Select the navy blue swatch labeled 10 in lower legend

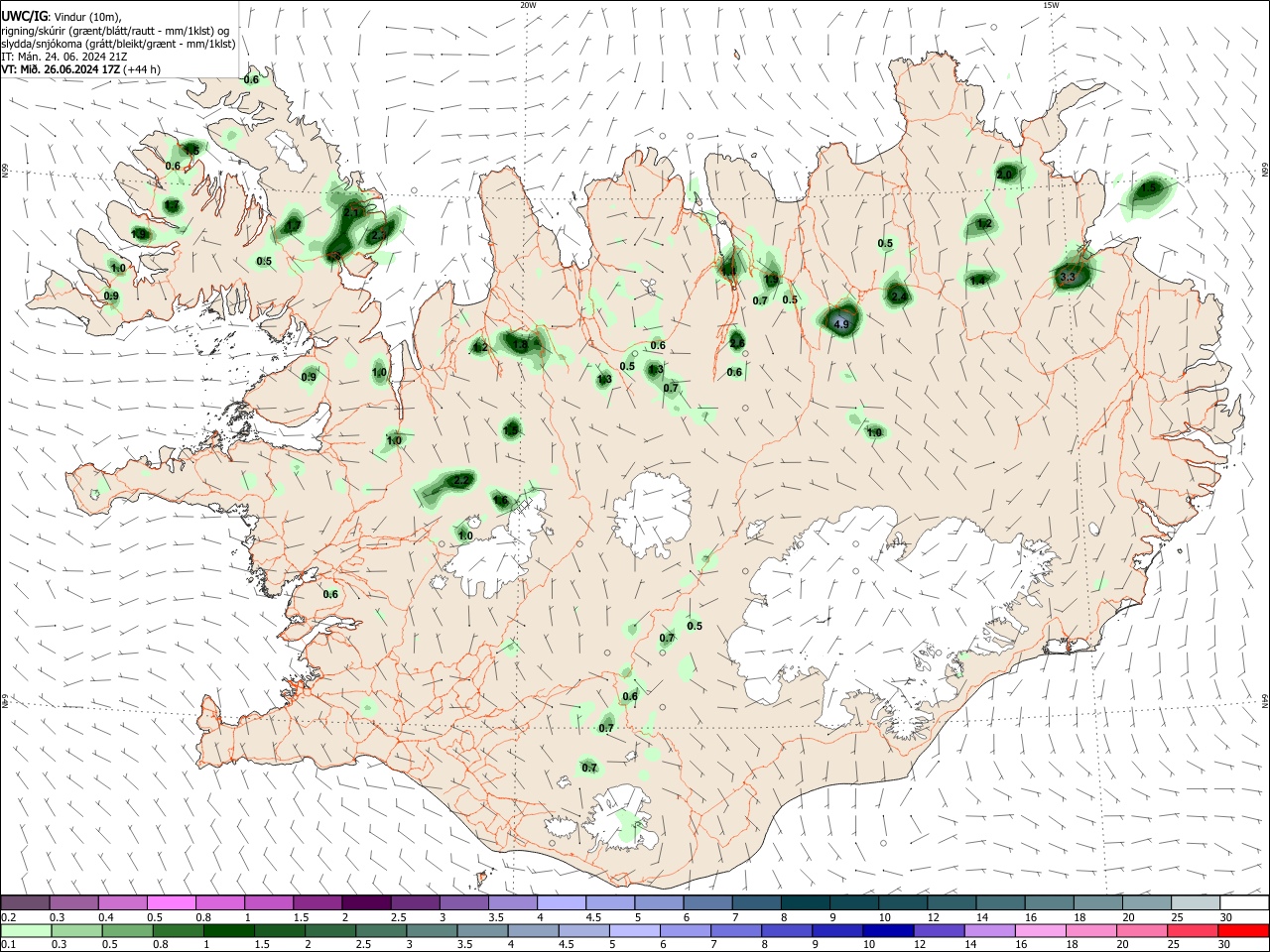click(886, 930)
